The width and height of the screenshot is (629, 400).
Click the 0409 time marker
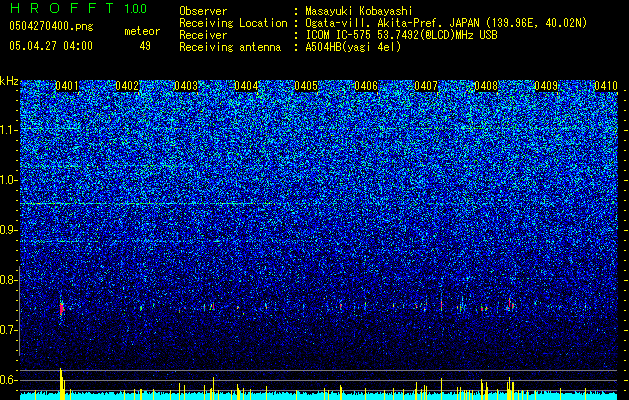[546, 86]
